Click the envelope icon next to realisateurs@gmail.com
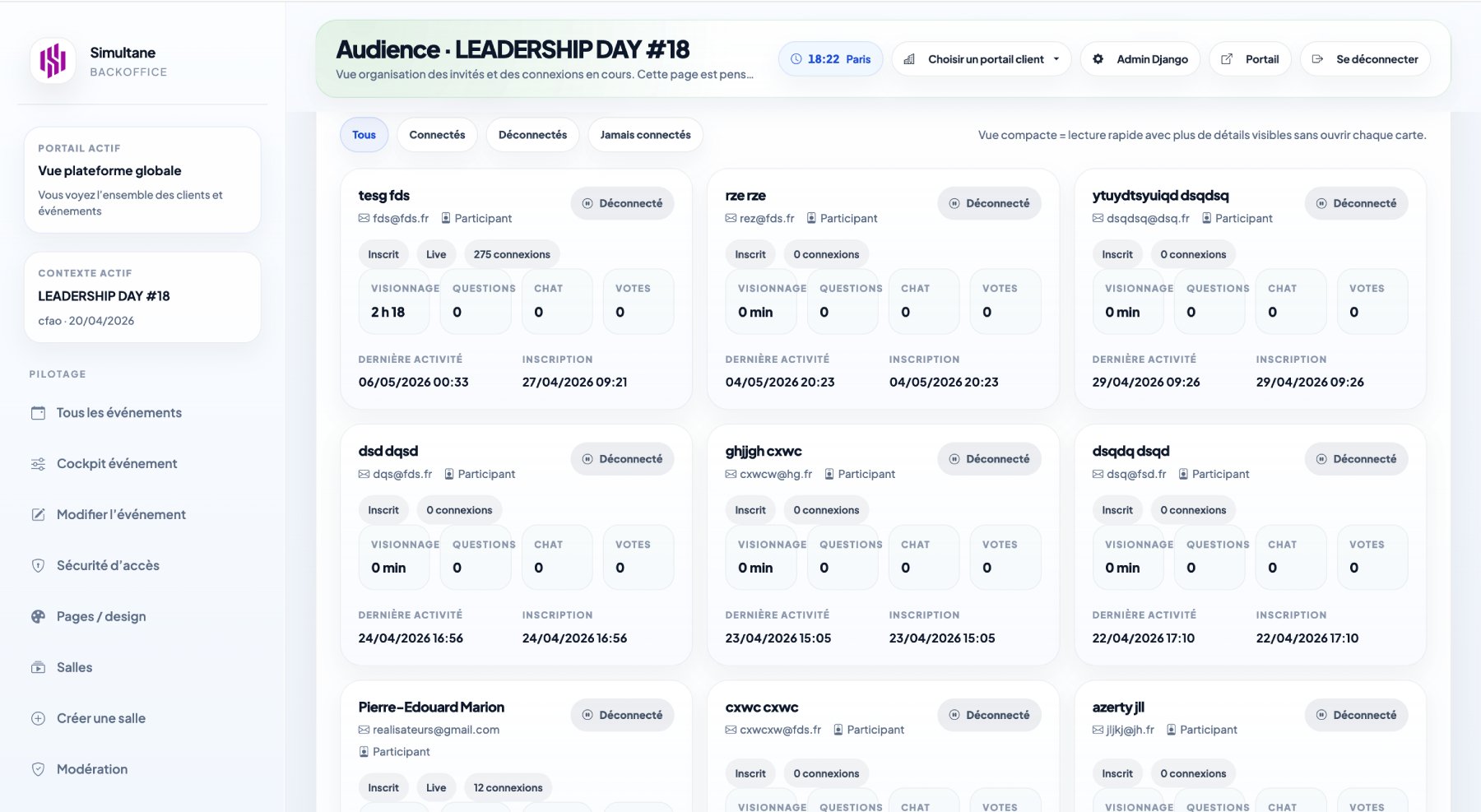 pos(364,731)
